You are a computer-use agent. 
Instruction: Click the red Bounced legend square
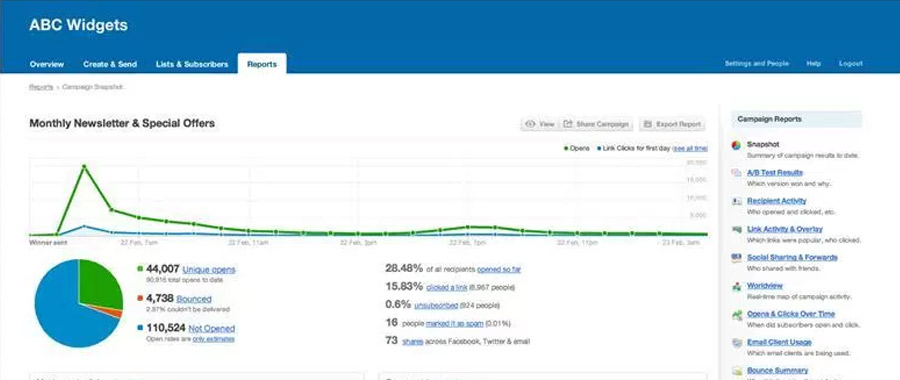tap(140, 298)
